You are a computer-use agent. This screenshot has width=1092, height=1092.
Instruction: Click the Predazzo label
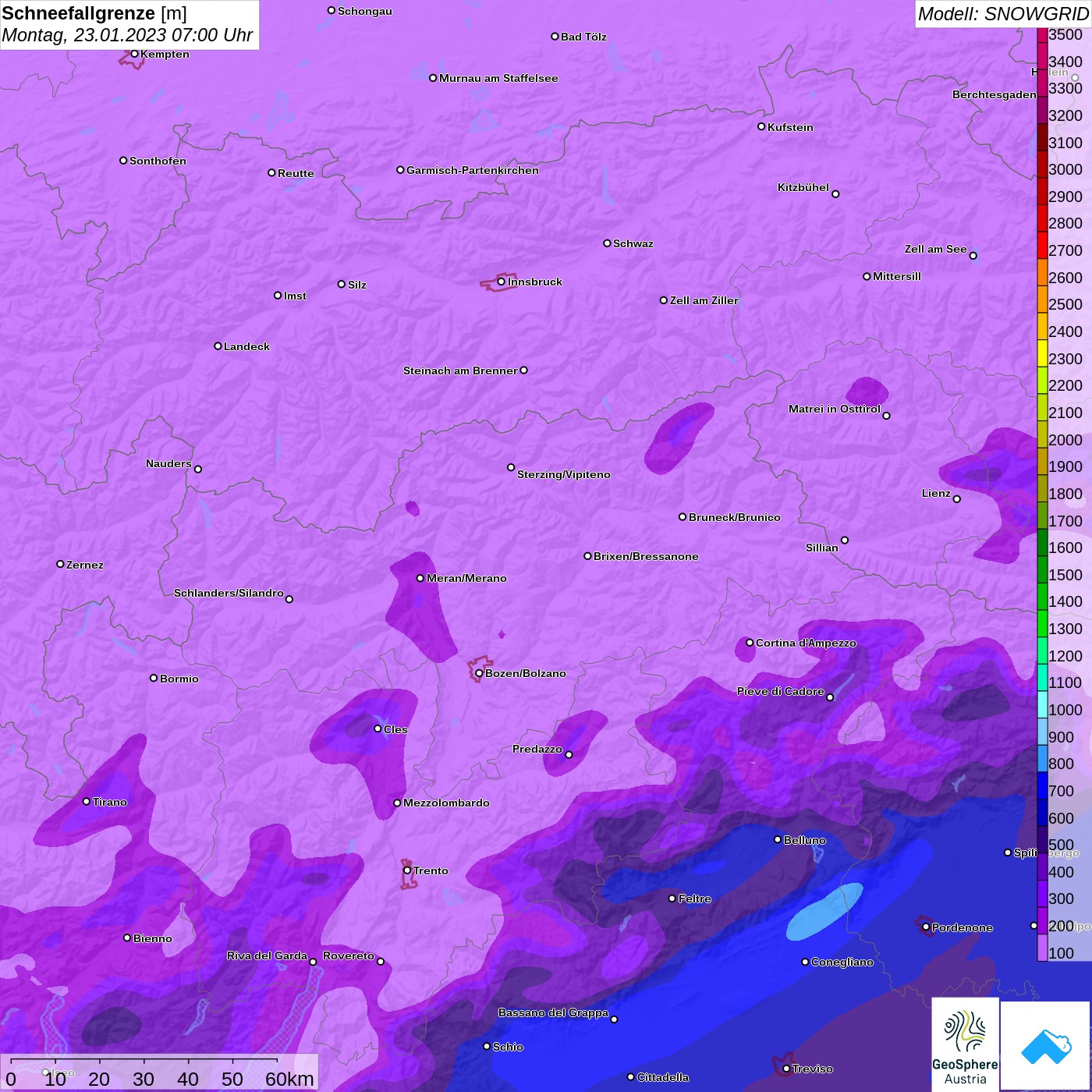pos(537,749)
